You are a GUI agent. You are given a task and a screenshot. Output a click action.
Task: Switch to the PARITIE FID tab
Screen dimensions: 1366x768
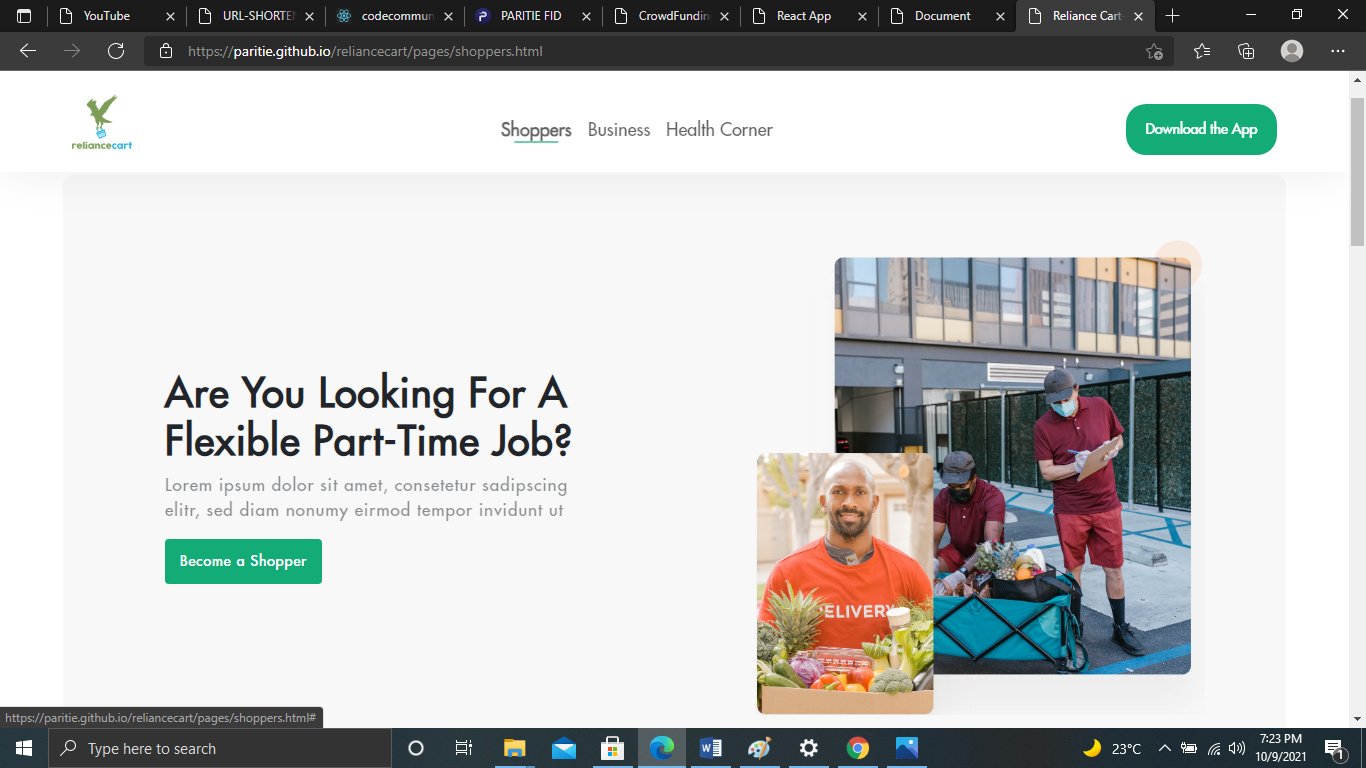tap(531, 16)
